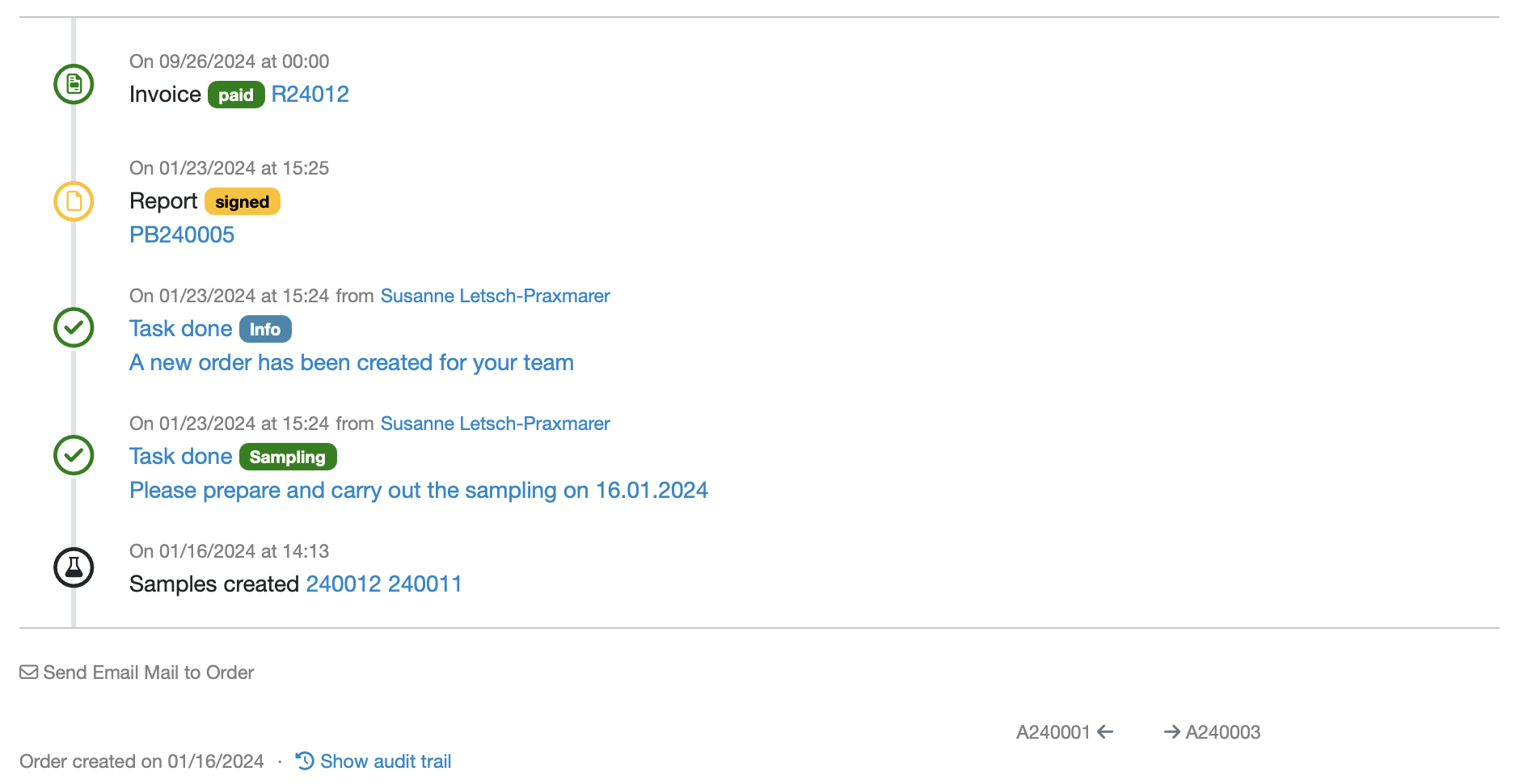Click right arrow before A240003
The width and height of the screenshot is (1523, 784).
(x=1171, y=732)
